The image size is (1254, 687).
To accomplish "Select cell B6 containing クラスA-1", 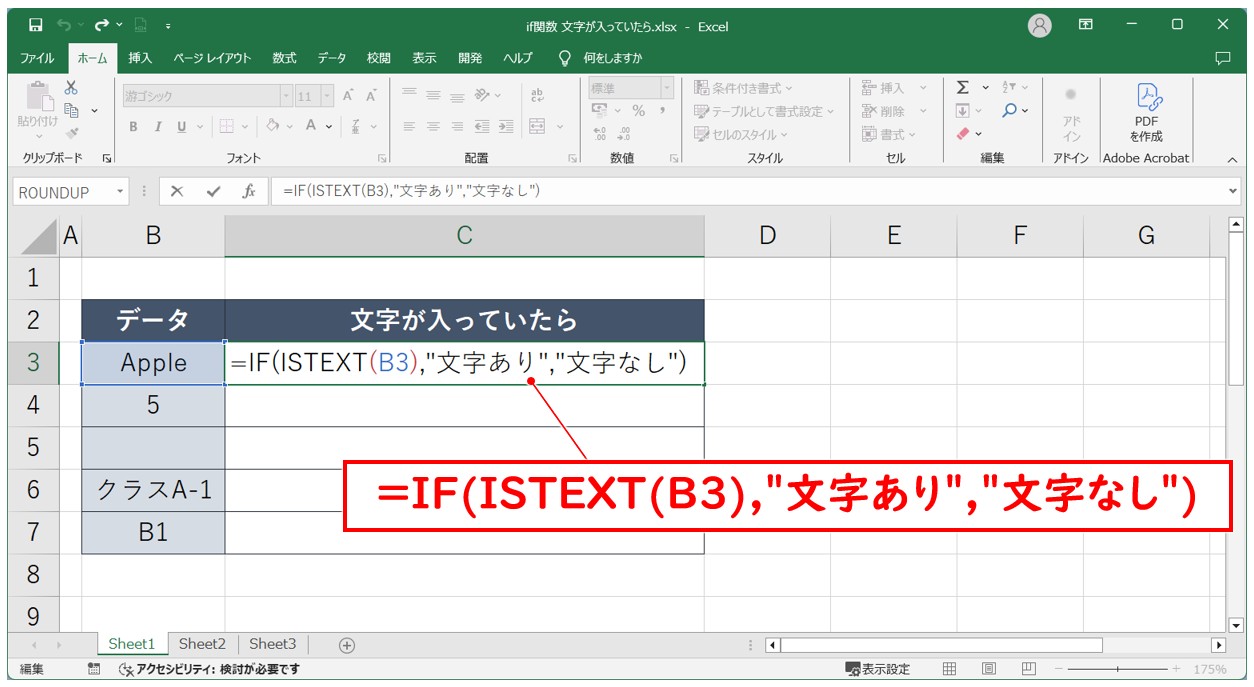I will click(153, 490).
